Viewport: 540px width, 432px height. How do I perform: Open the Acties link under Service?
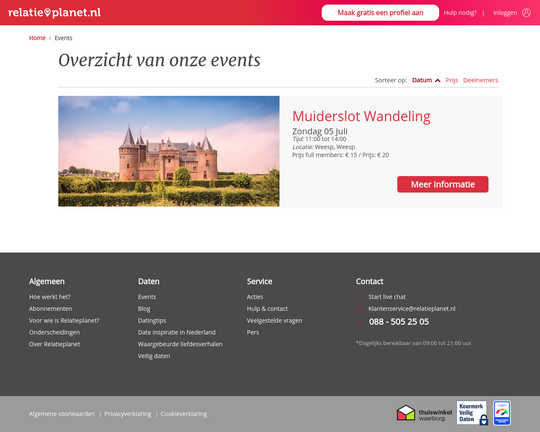[255, 297]
